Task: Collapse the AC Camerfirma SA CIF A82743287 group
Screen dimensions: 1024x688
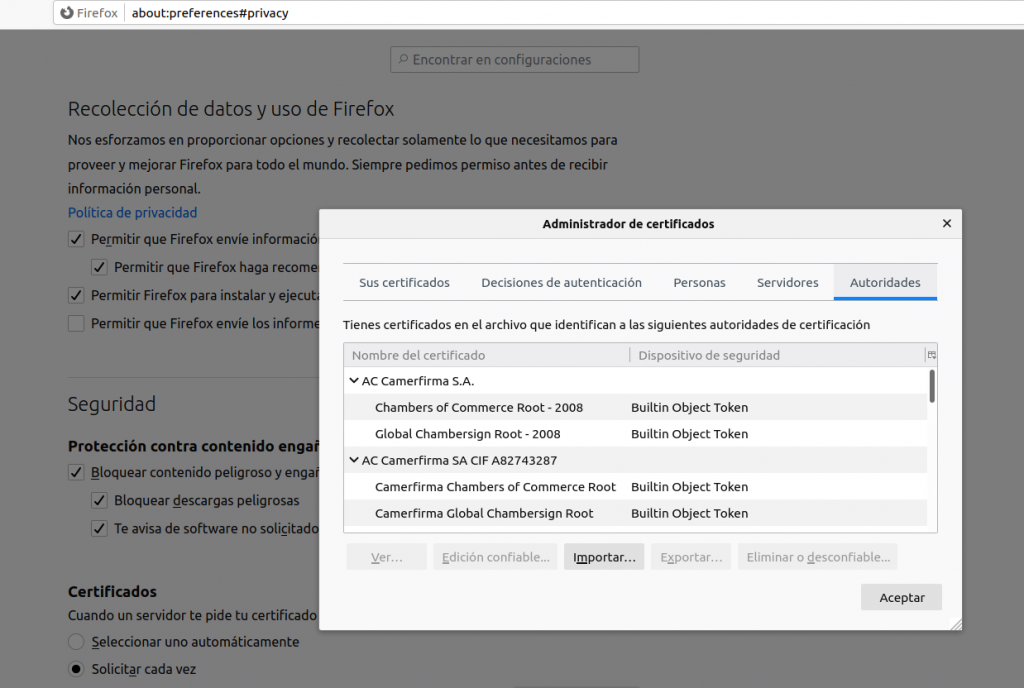Action: pyautogui.click(x=354, y=460)
